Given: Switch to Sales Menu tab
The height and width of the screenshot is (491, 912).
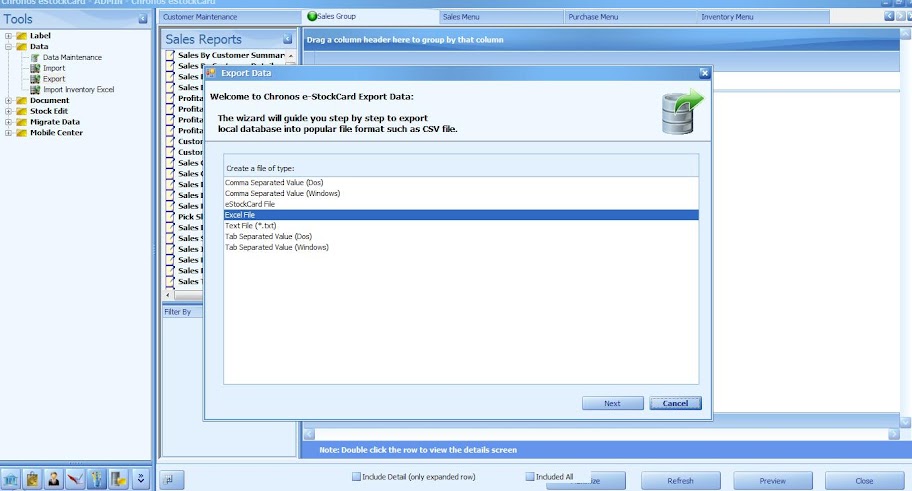Looking at the screenshot, I should point(501,17).
